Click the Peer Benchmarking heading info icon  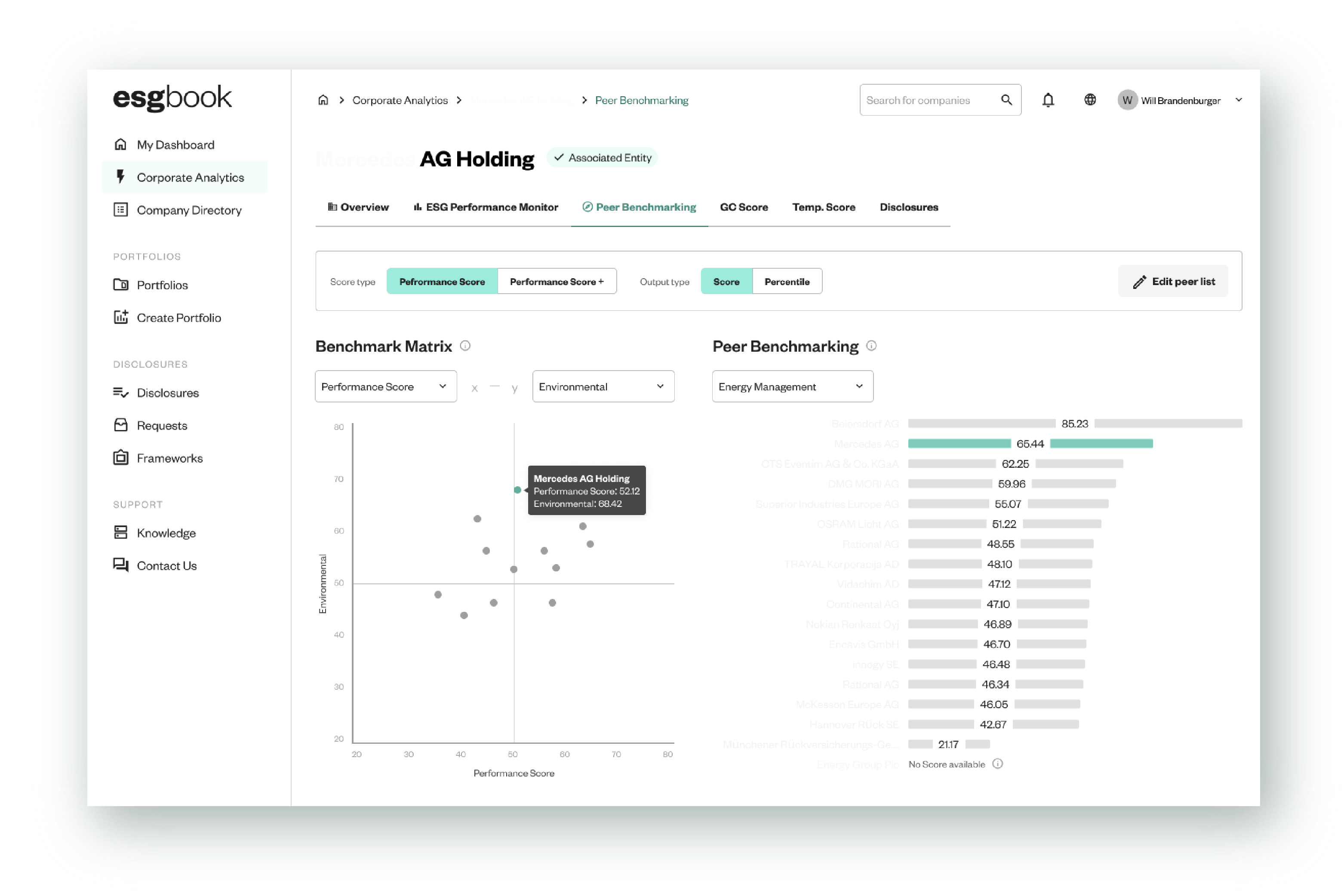click(871, 346)
